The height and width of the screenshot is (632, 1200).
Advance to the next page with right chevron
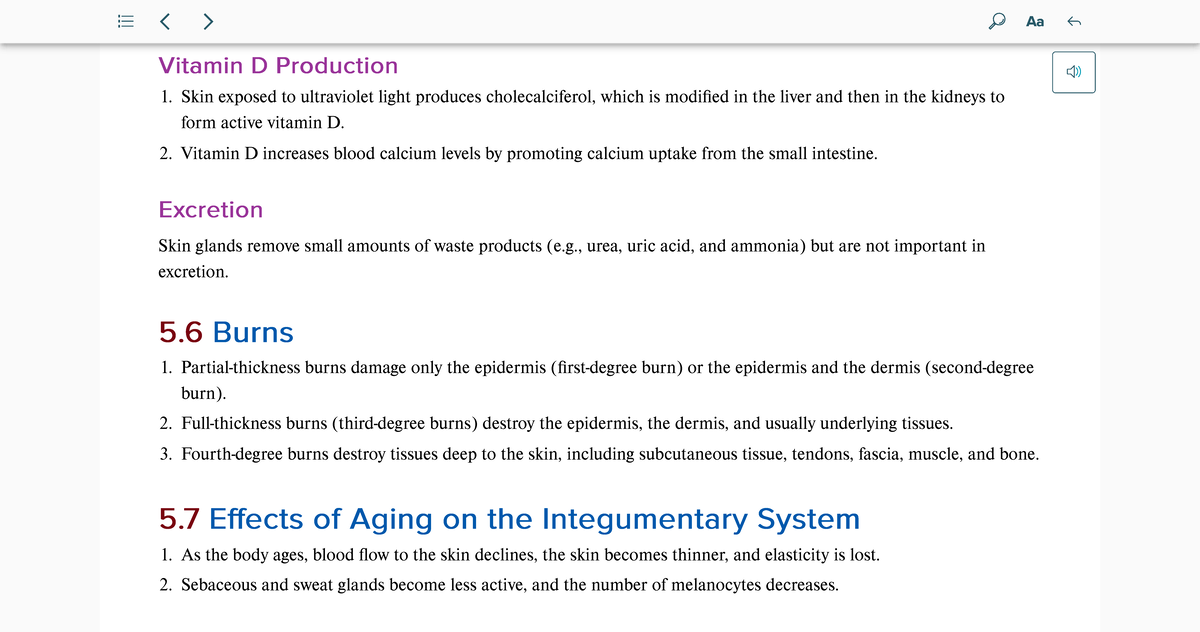[x=207, y=21]
